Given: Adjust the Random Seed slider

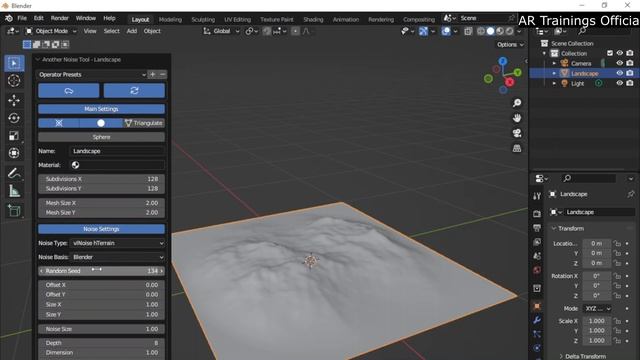Looking at the screenshot, I should 101,271.
